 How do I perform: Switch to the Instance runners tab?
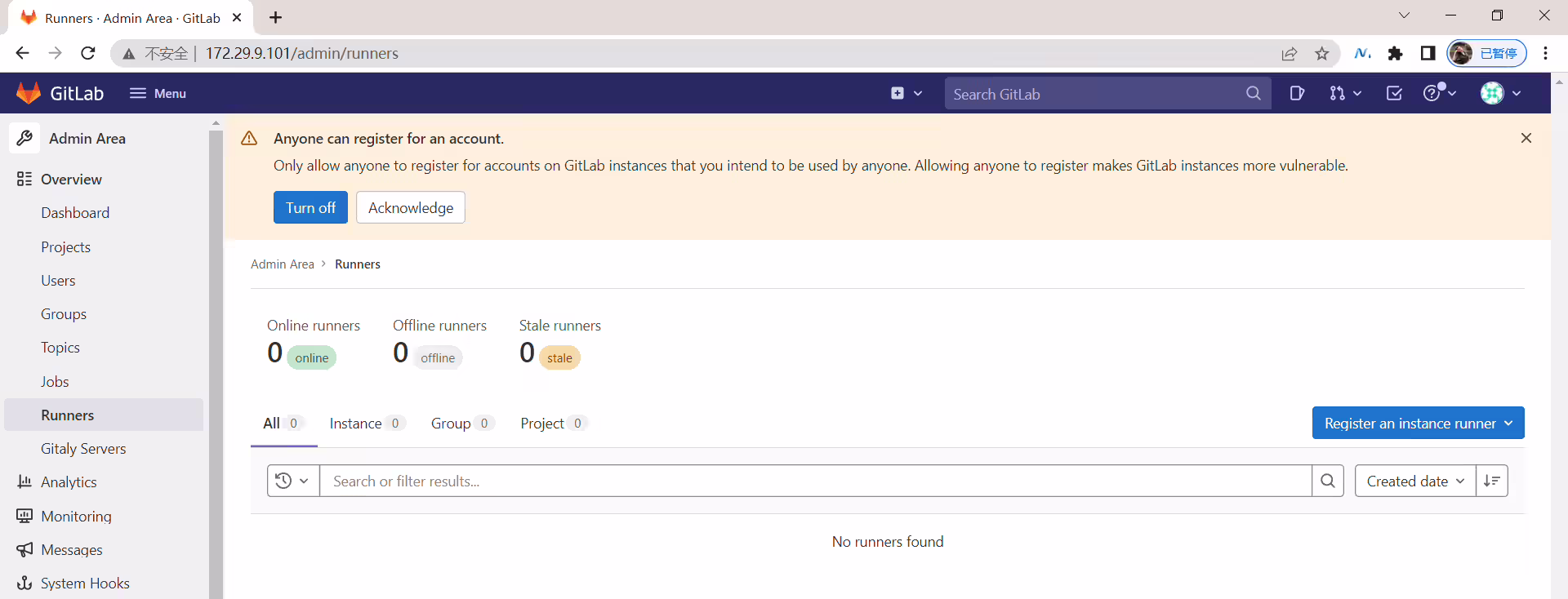(x=366, y=423)
